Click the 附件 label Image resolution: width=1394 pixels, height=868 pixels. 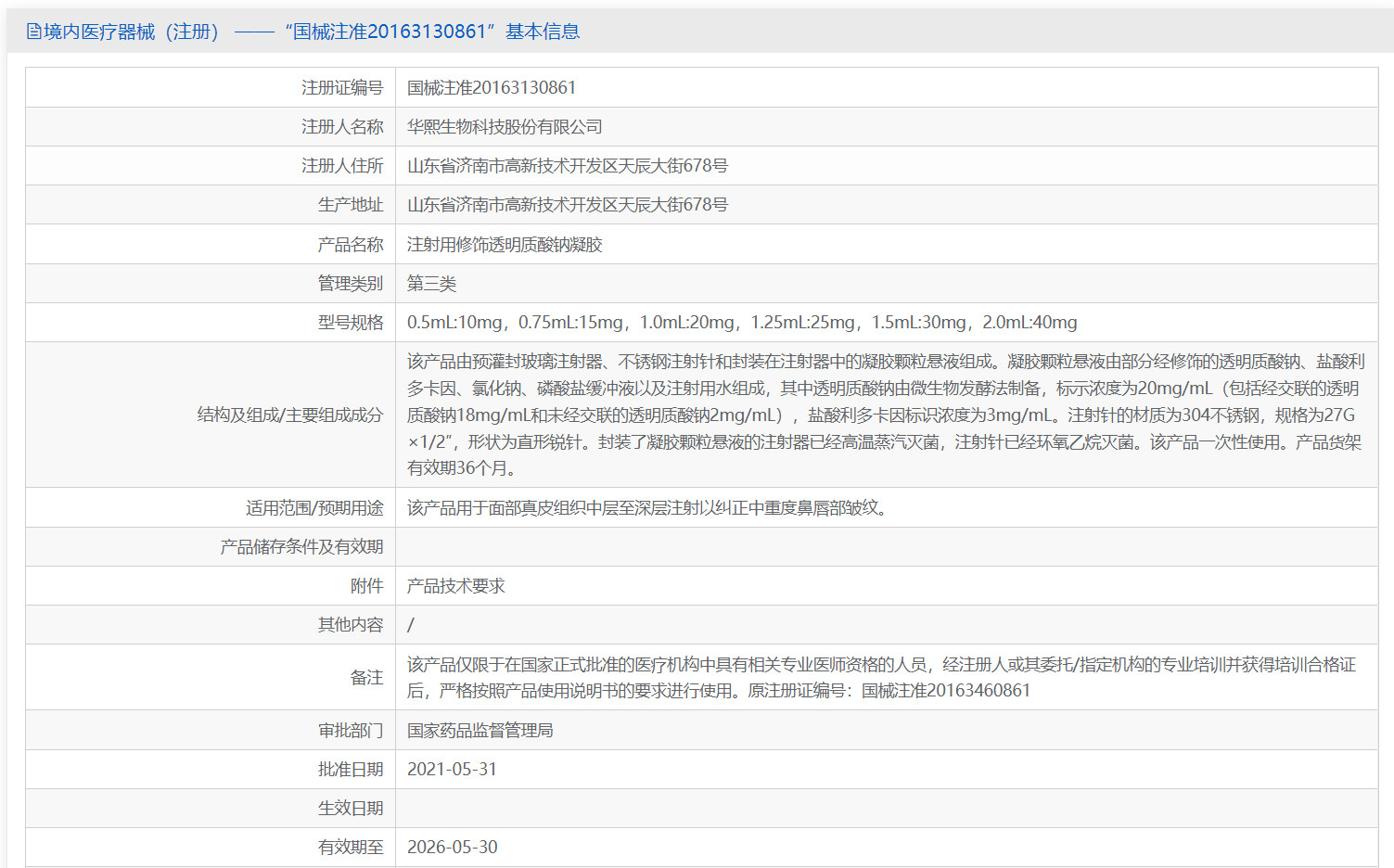click(366, 586)
